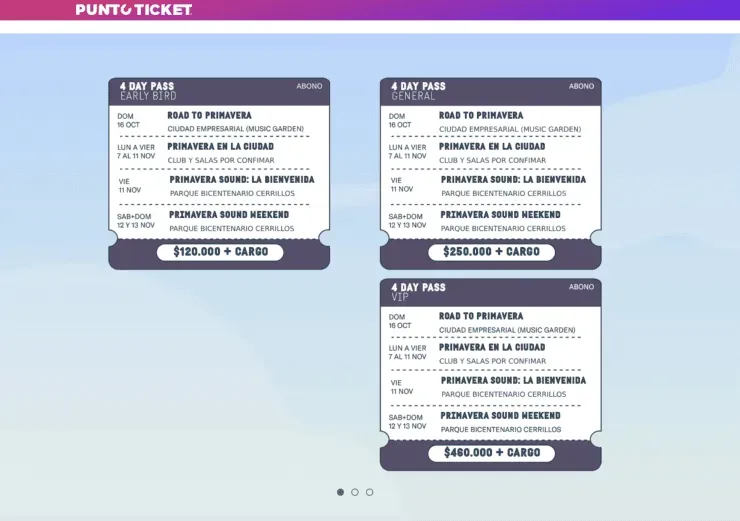Screen dimensions: 740x521
Task: Click the 4 Day Pass General title
Action: (x=418, y=91)
